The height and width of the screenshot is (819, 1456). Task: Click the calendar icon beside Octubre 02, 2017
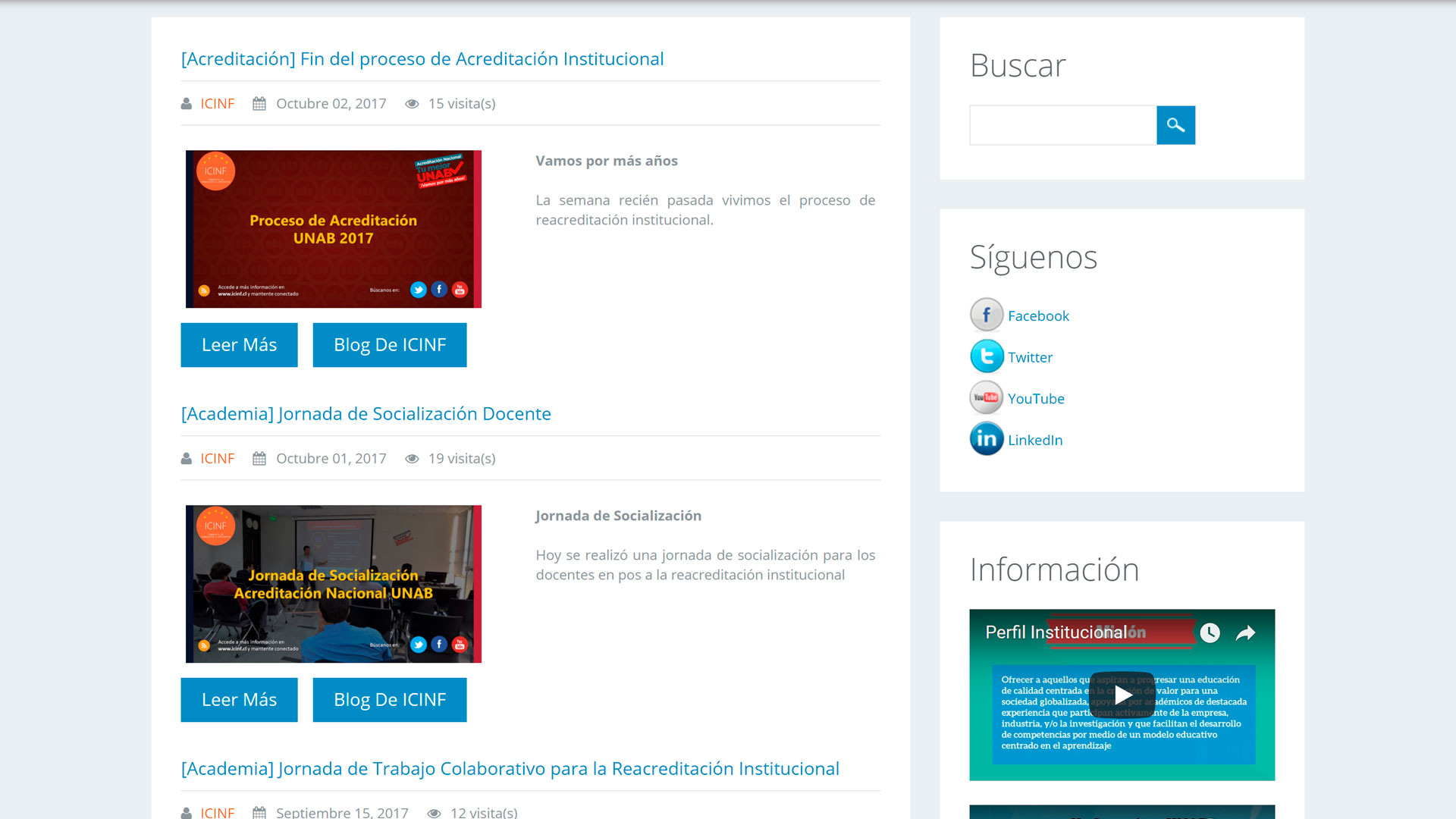(259, 104)
